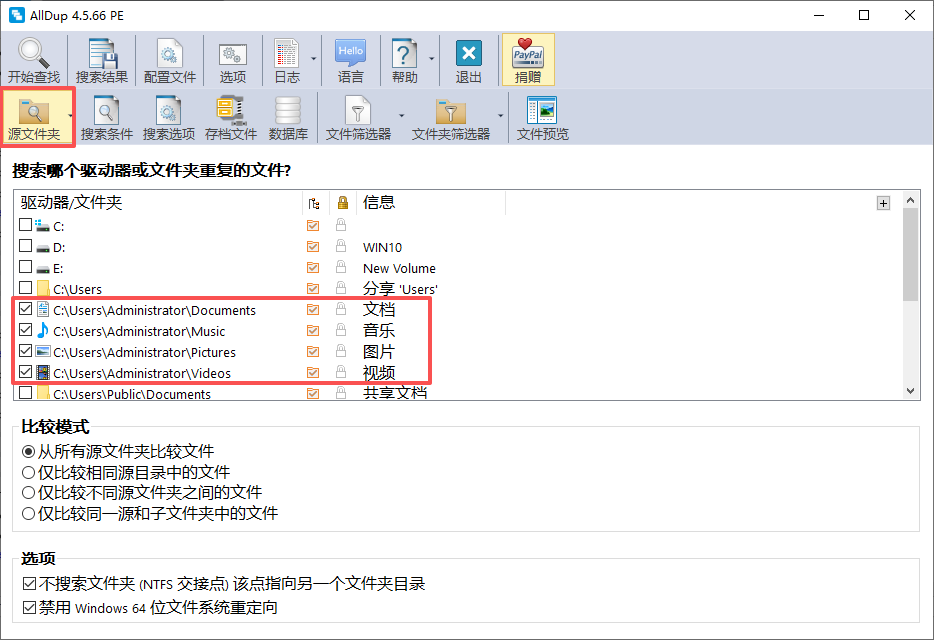Screen dimensions: 934x640
Task: Toggle subfolder icon for Pictures row
Action: coord(313,352)
